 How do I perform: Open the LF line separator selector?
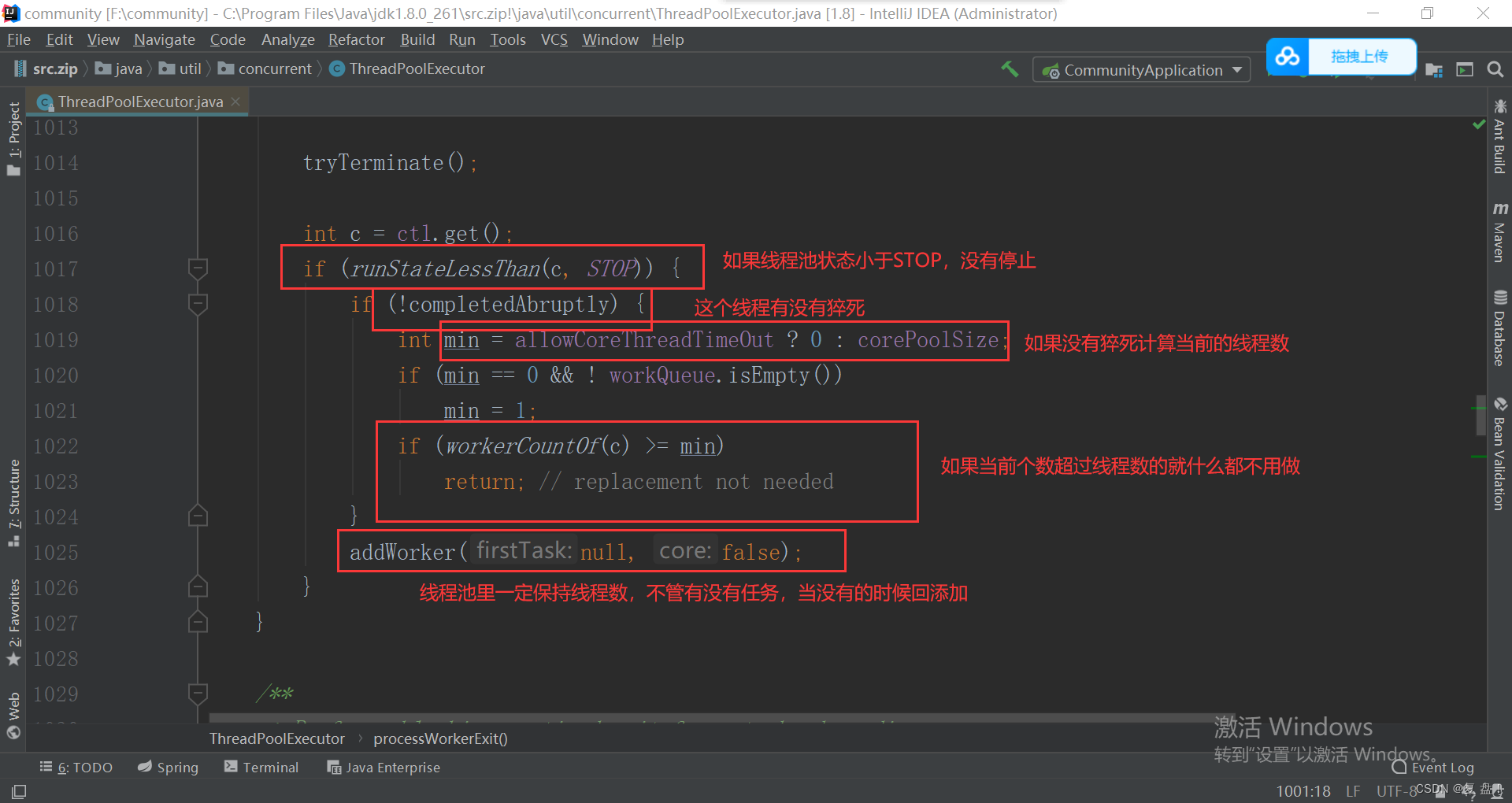pos(1353,791)
